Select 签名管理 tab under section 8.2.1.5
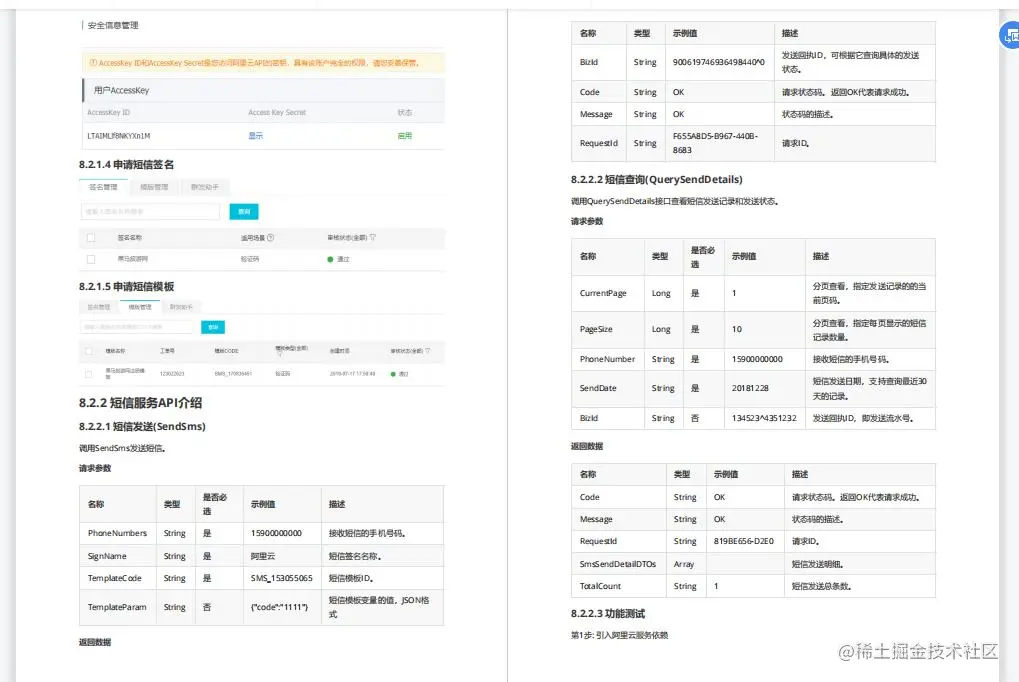1019x682 pixels. coord(99,307)
